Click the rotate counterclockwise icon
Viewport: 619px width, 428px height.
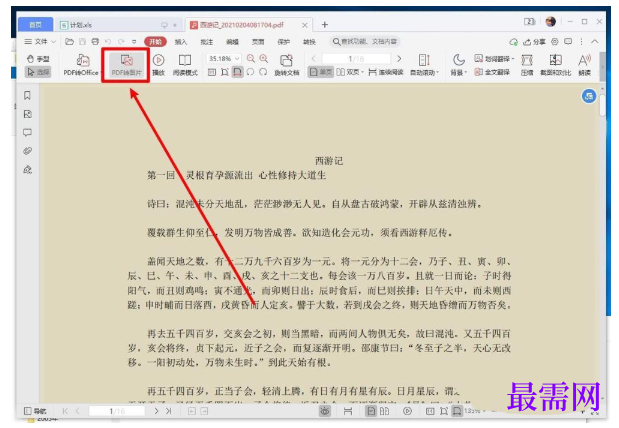[250, 72]
